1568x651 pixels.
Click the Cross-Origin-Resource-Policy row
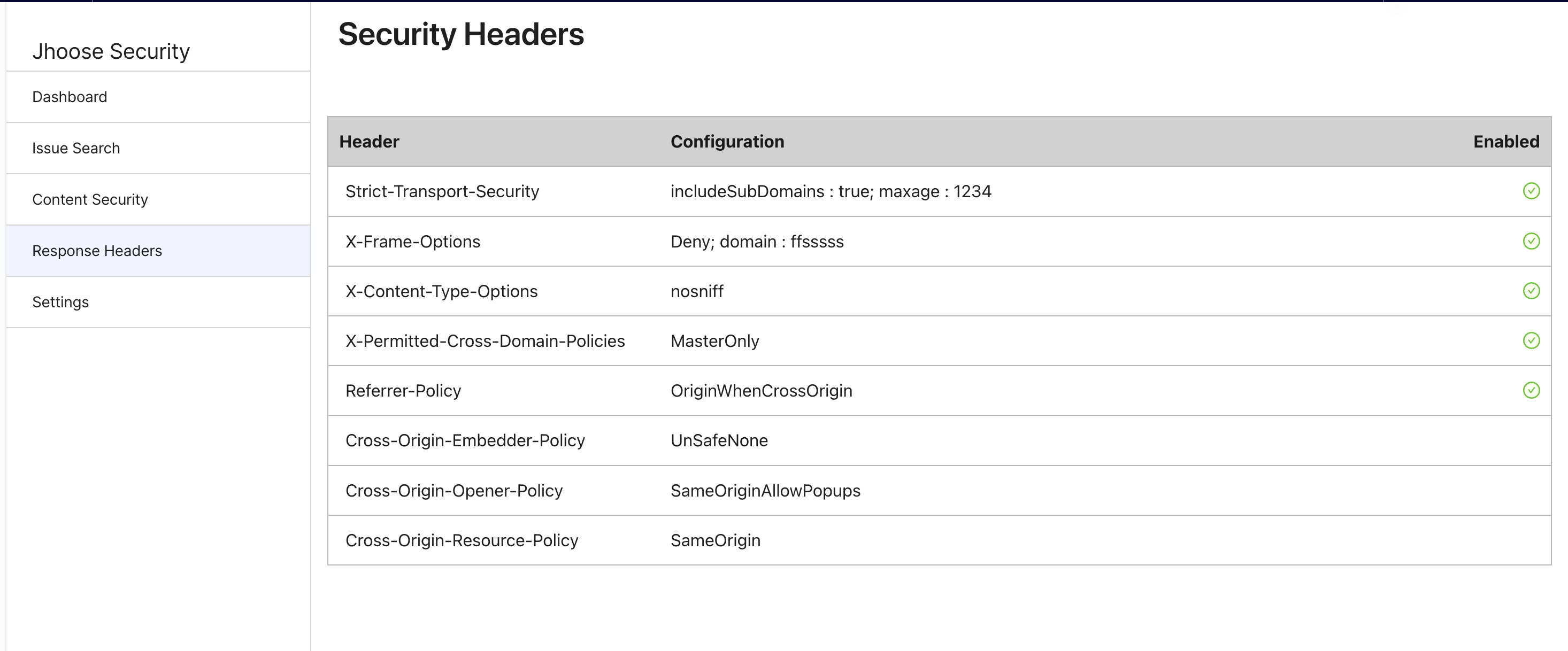point(462,540)
